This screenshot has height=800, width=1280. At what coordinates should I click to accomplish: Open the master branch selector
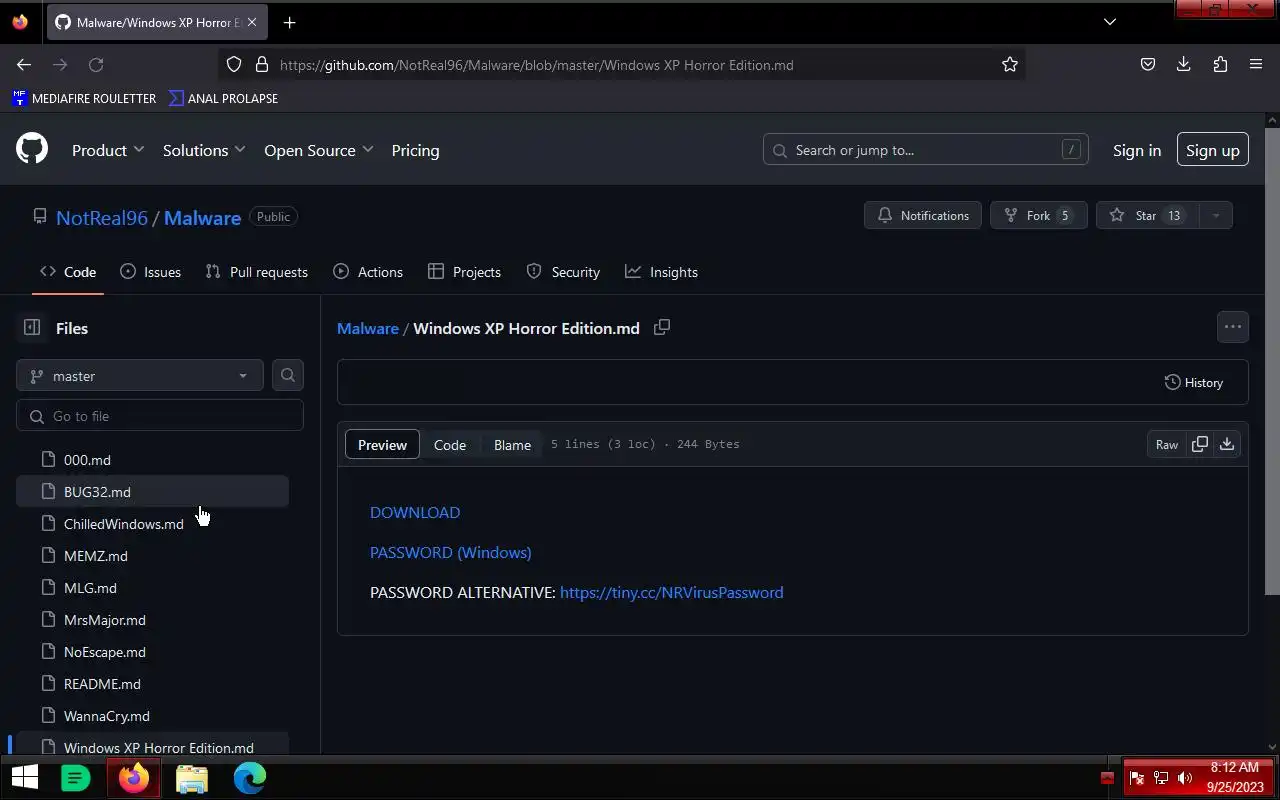[x=140, y=375]
